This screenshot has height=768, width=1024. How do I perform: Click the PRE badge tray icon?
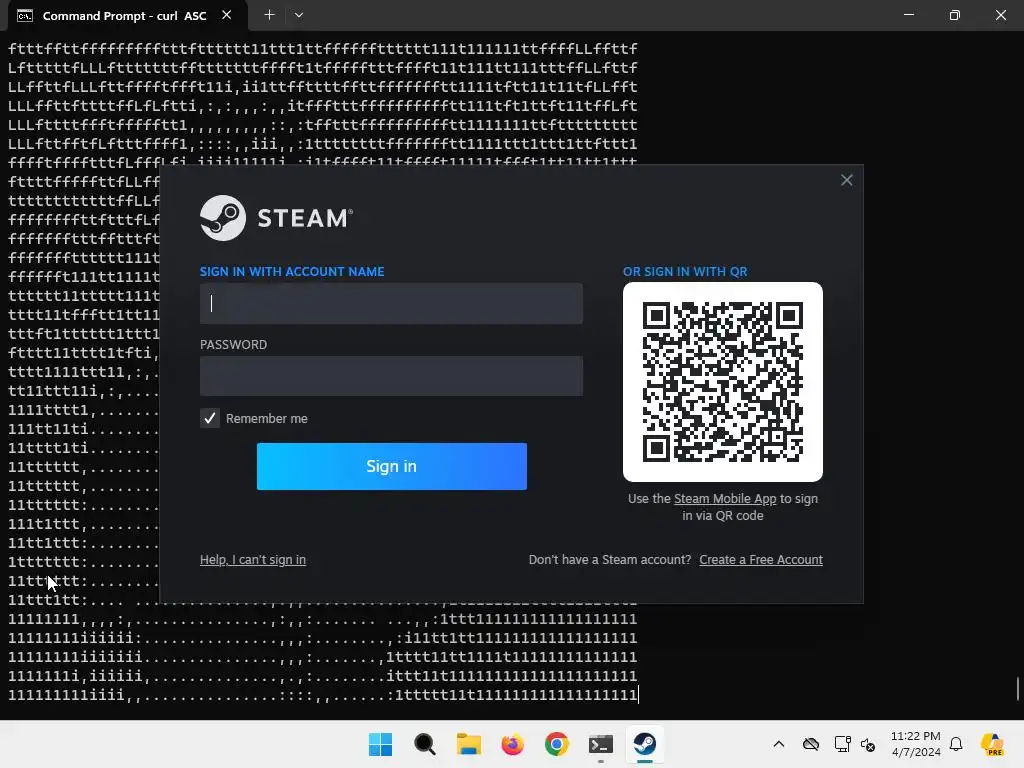pyautogui.click(x=992, y=744)
